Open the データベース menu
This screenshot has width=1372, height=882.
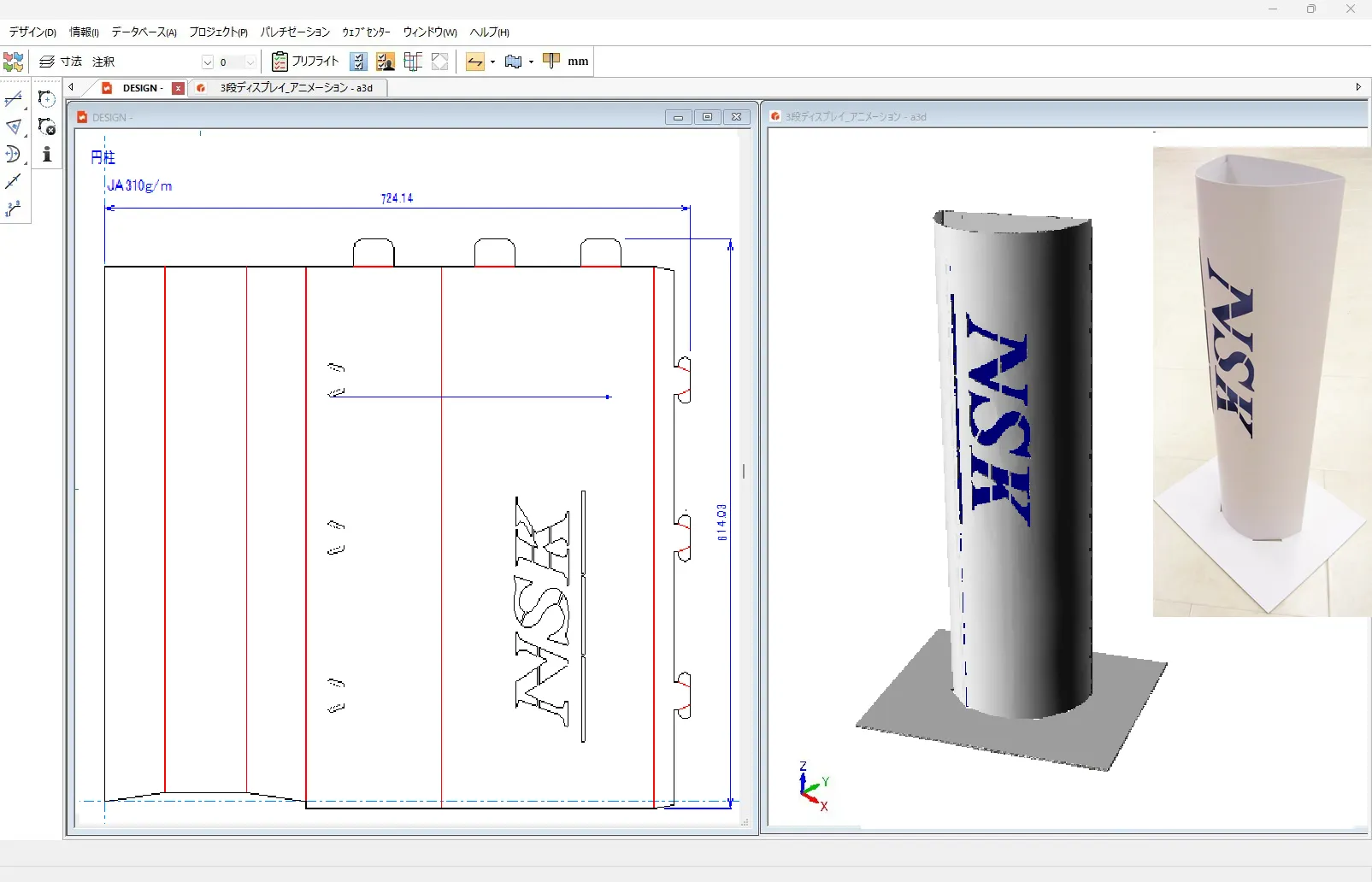pyautogui.click(x=144, y=32)
